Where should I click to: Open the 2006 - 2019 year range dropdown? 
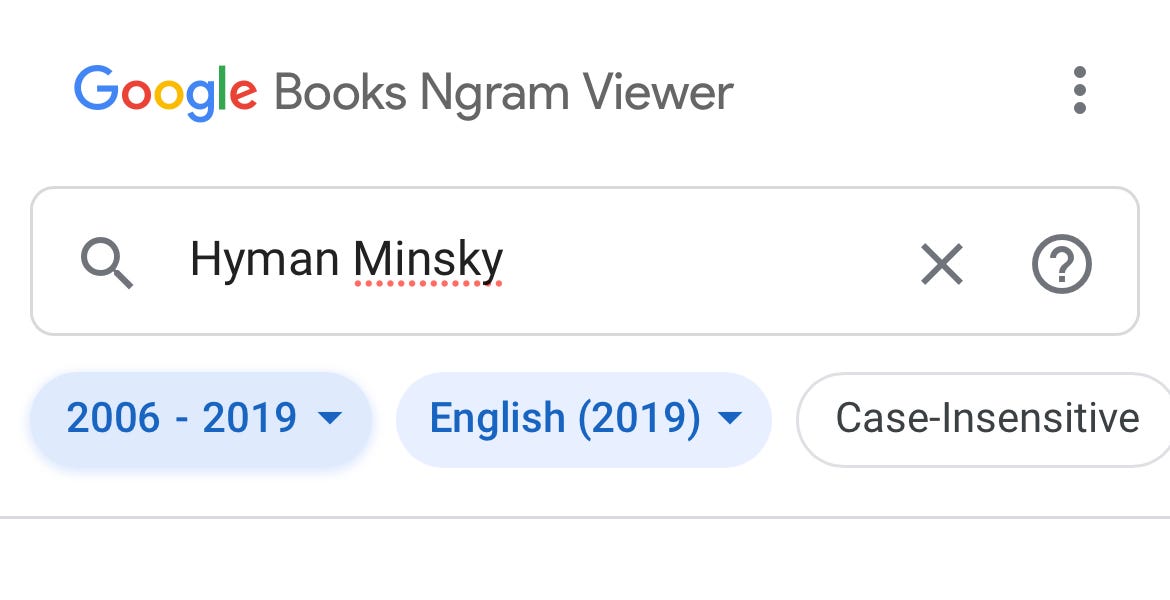coord(200,418)
